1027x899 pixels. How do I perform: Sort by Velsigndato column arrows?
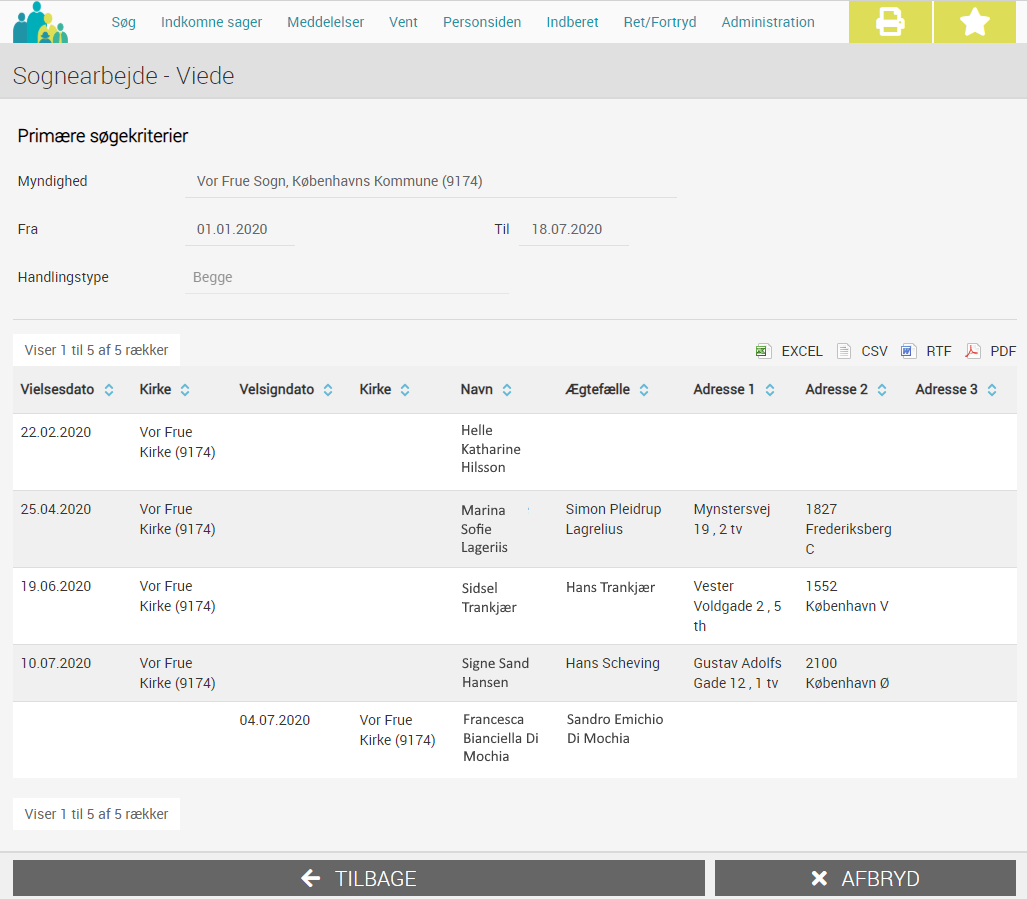coord(327,390)
